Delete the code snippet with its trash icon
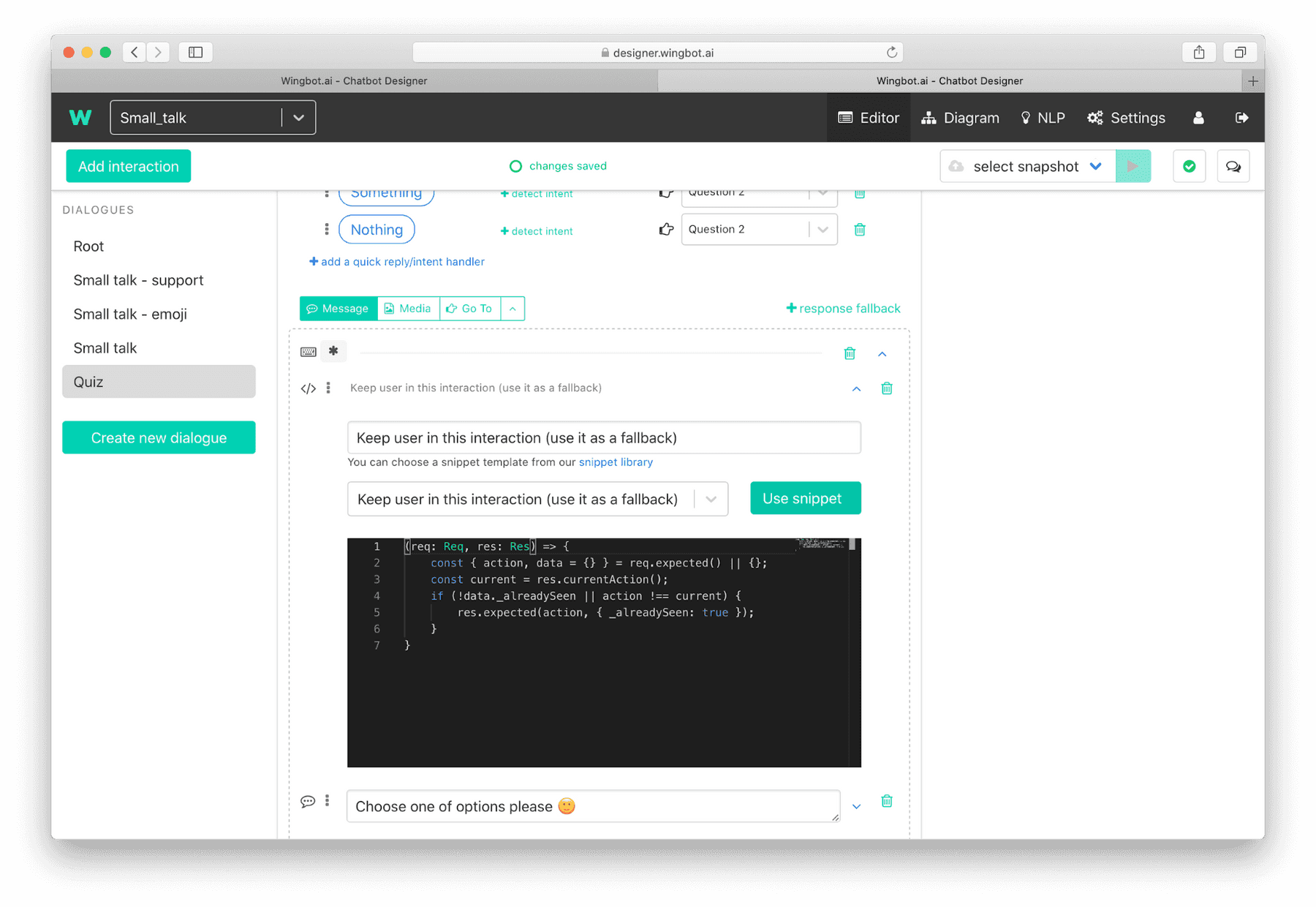 pos(887,388)
